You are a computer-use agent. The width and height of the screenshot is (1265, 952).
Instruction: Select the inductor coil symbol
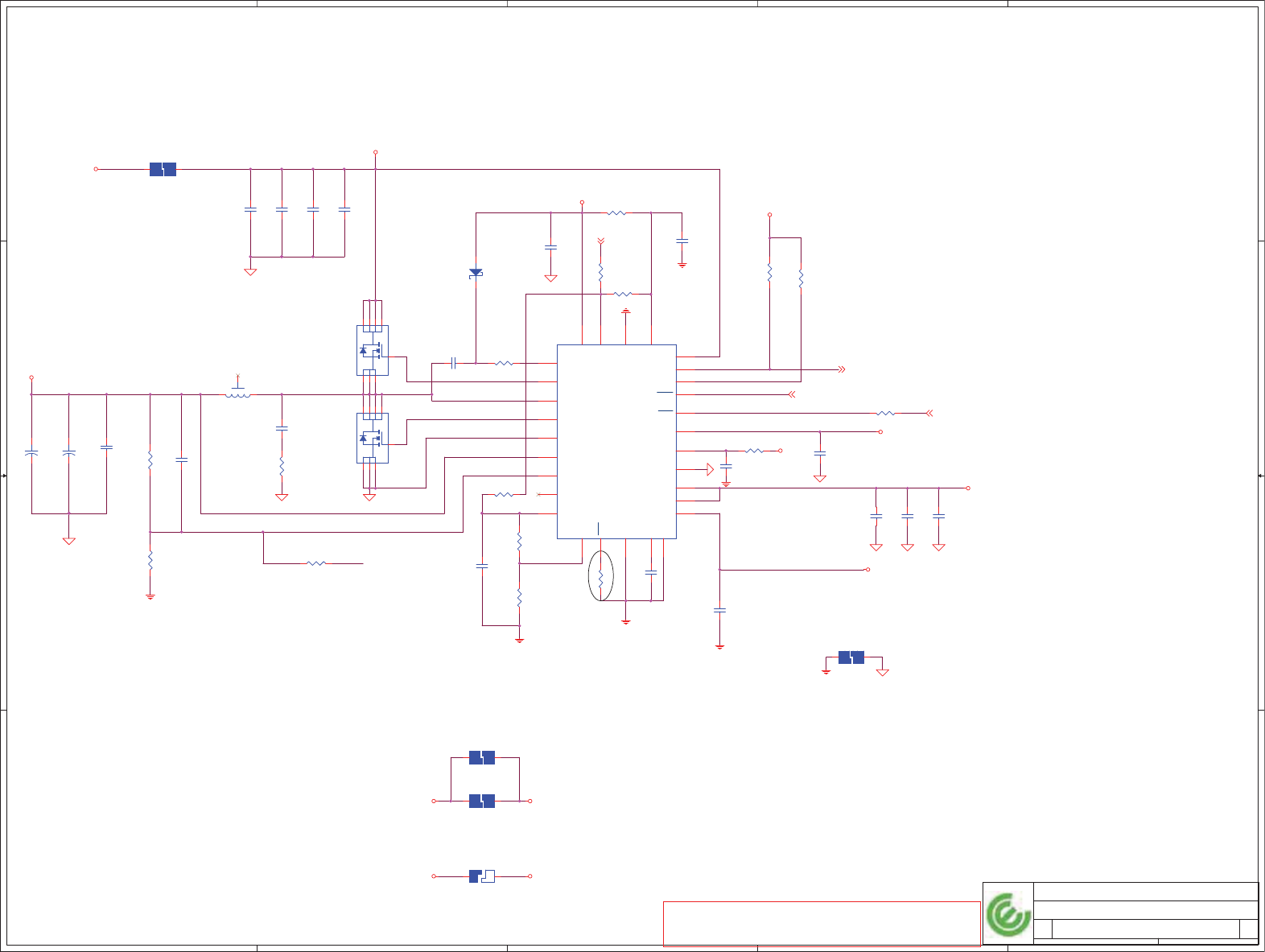click(237, 393)
